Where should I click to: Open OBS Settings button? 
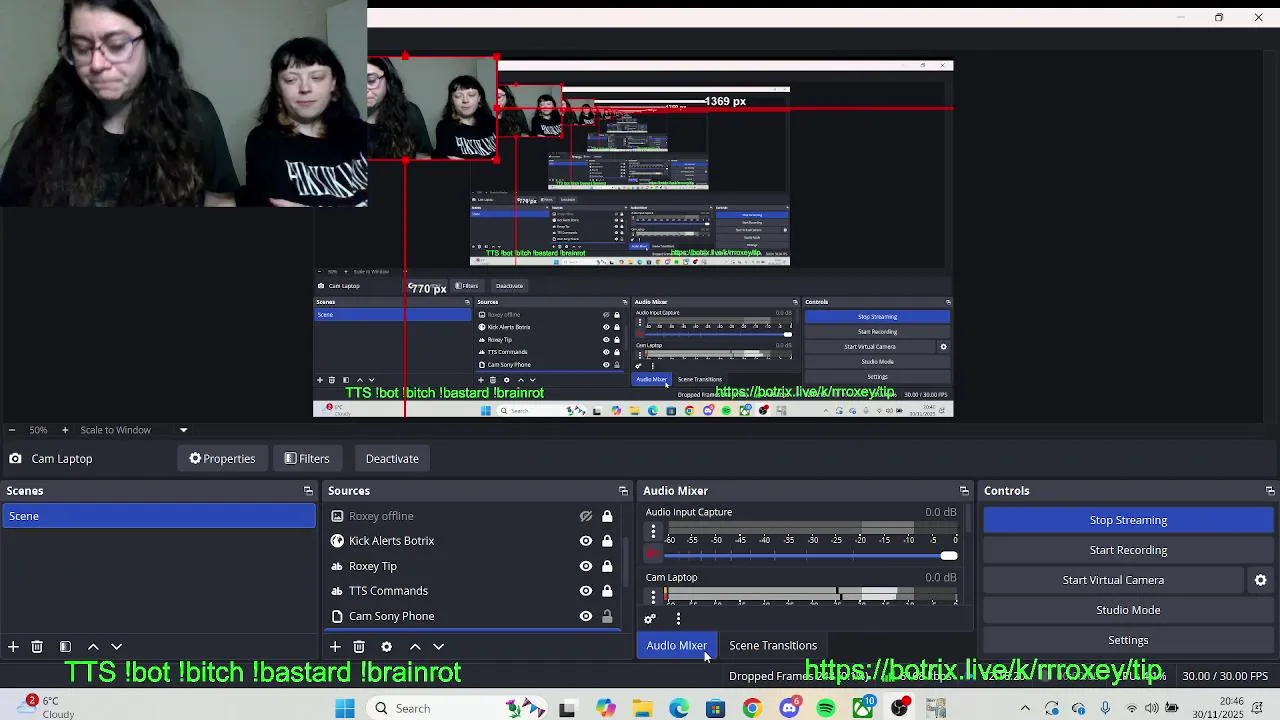click(1128, 640)
